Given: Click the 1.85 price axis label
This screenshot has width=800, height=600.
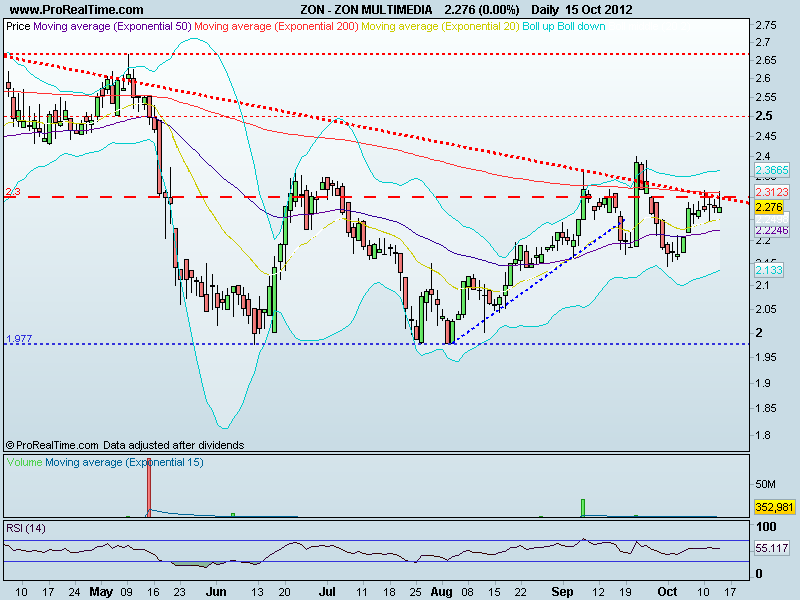Looking at the screenshot, I should point(766,408).
